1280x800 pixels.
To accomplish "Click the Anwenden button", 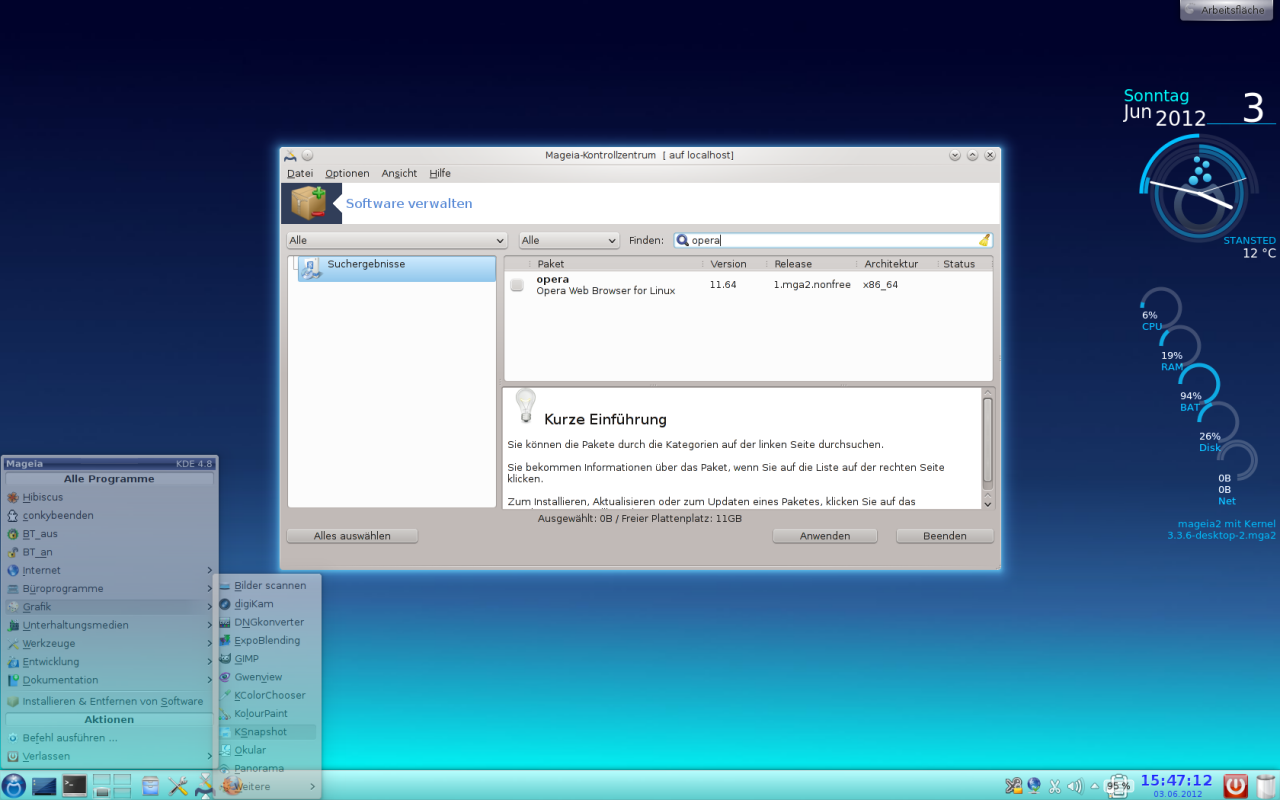I will click(825, 536).
